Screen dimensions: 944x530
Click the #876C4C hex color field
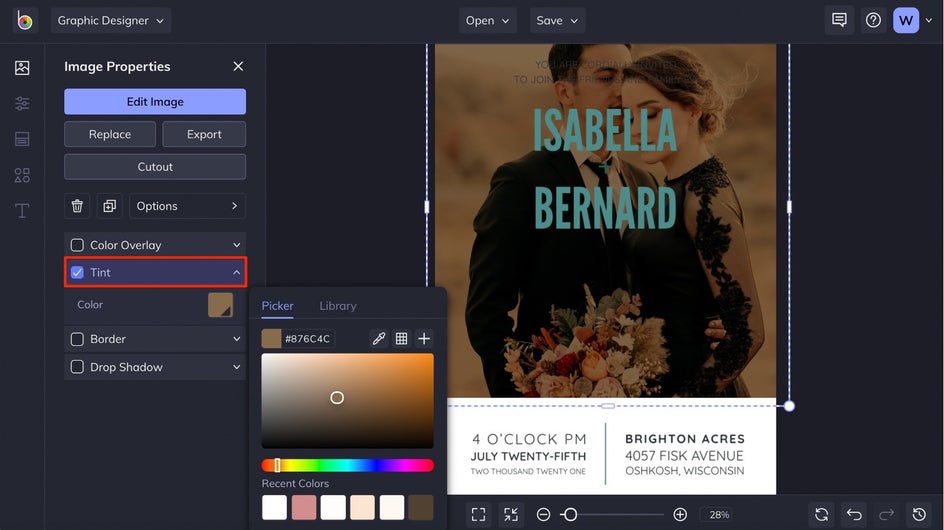tap(308, 338)
